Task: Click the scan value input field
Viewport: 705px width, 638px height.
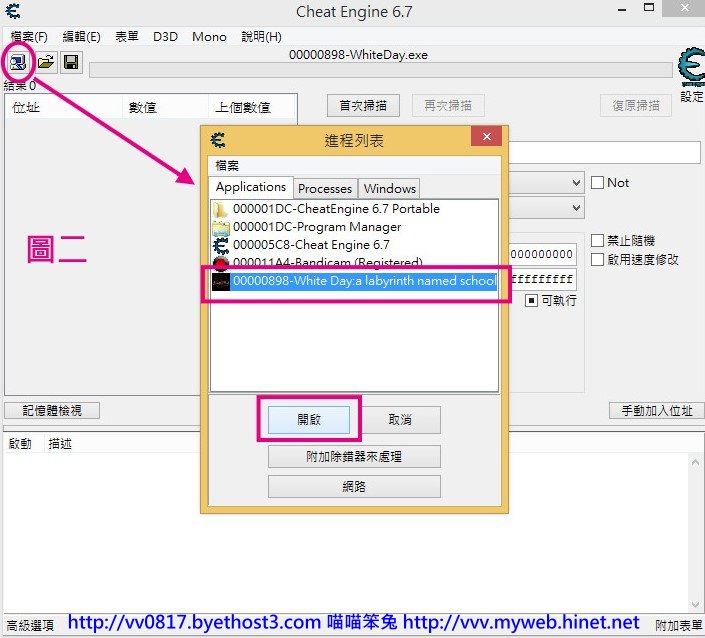Action: click(605, 153)
